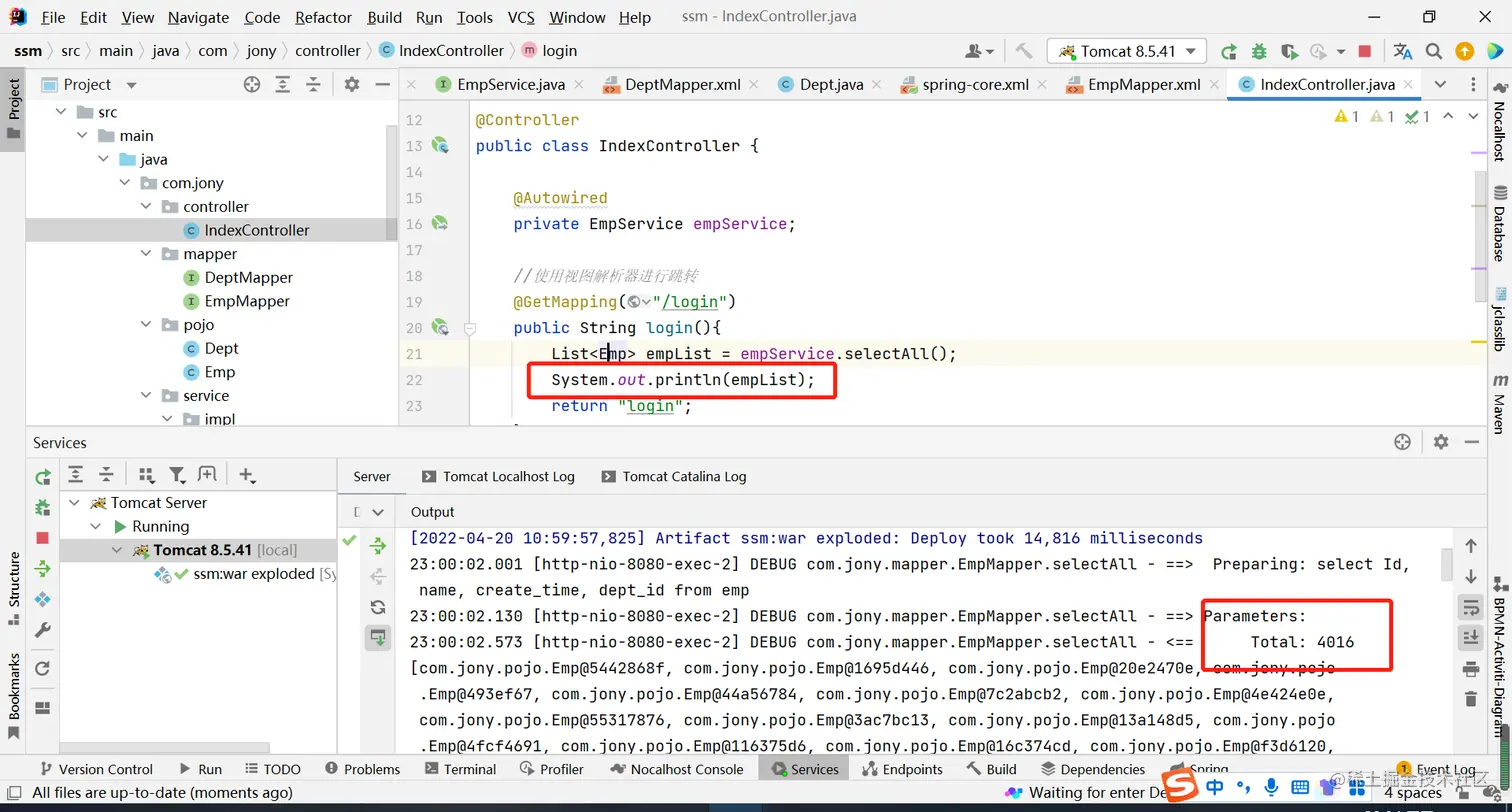Screen dimensions: 1512x812
Task: Open Search Everywhere magnifier
Action: [1434, 51]
